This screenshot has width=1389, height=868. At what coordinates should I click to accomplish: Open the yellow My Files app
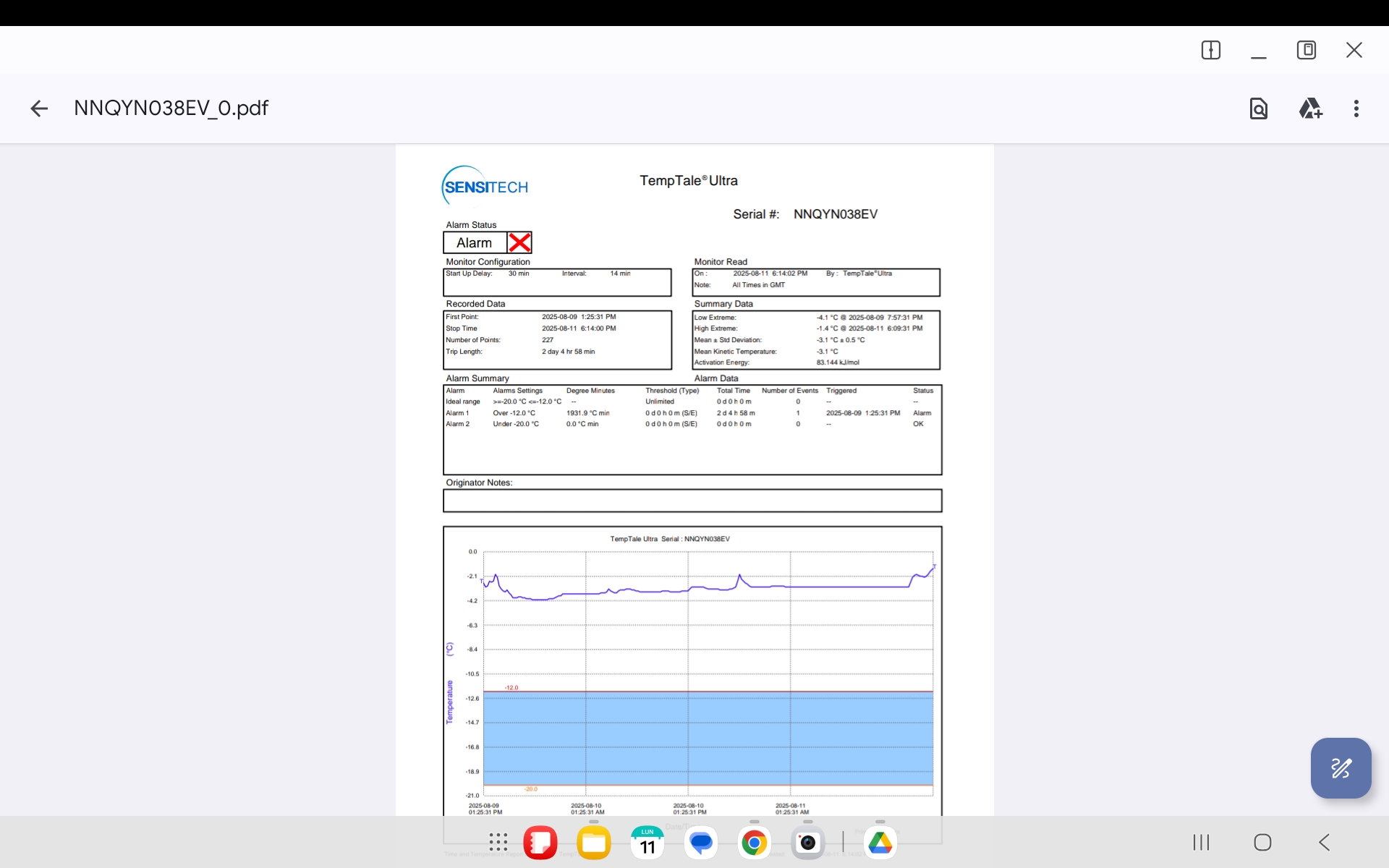(593, 843)
